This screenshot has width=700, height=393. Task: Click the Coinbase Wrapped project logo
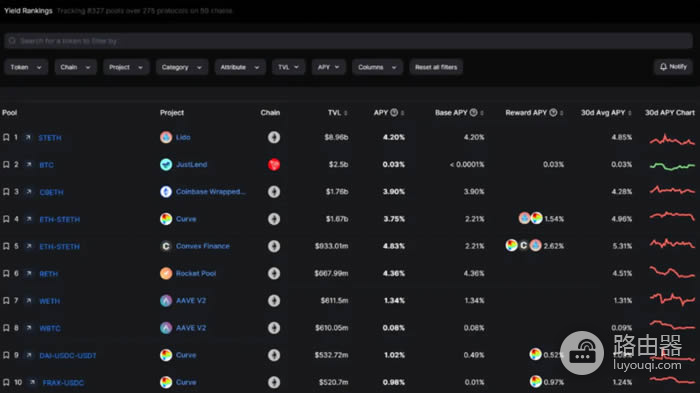tap(166, 192)
